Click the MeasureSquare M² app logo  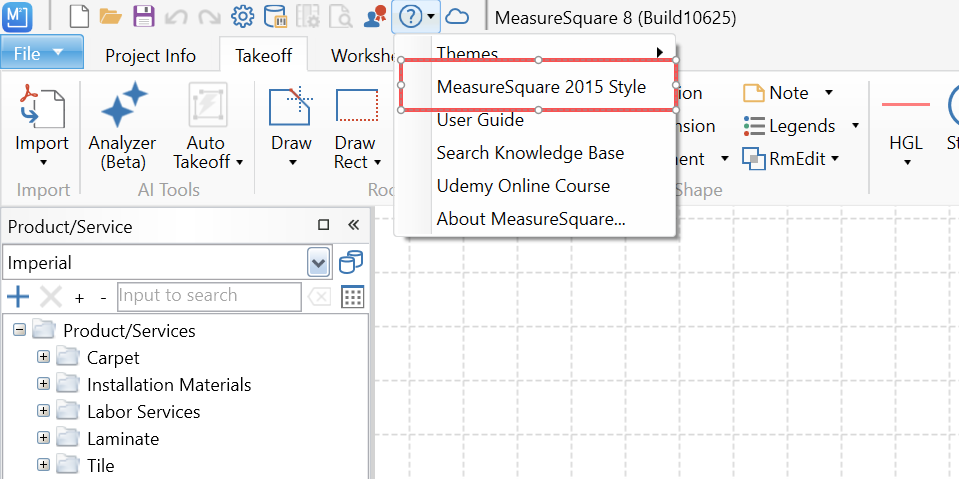[17, 17]
